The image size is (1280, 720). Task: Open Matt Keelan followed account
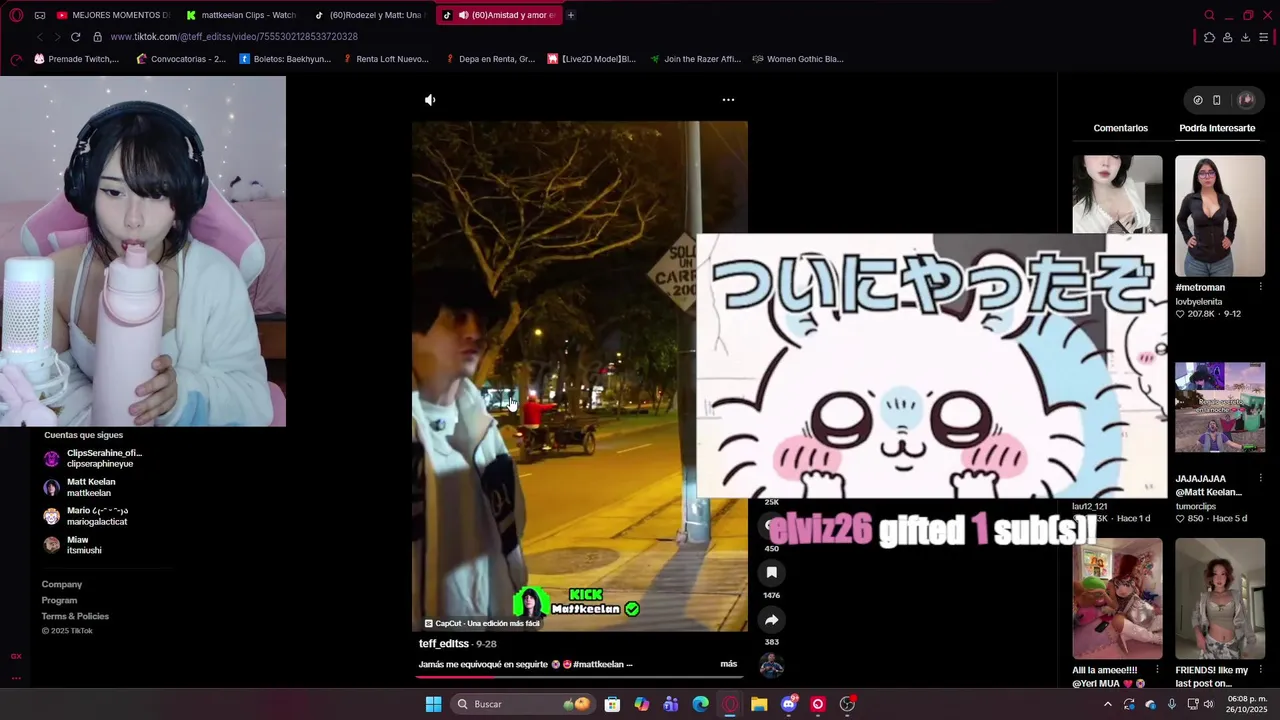tap(80, 487)
